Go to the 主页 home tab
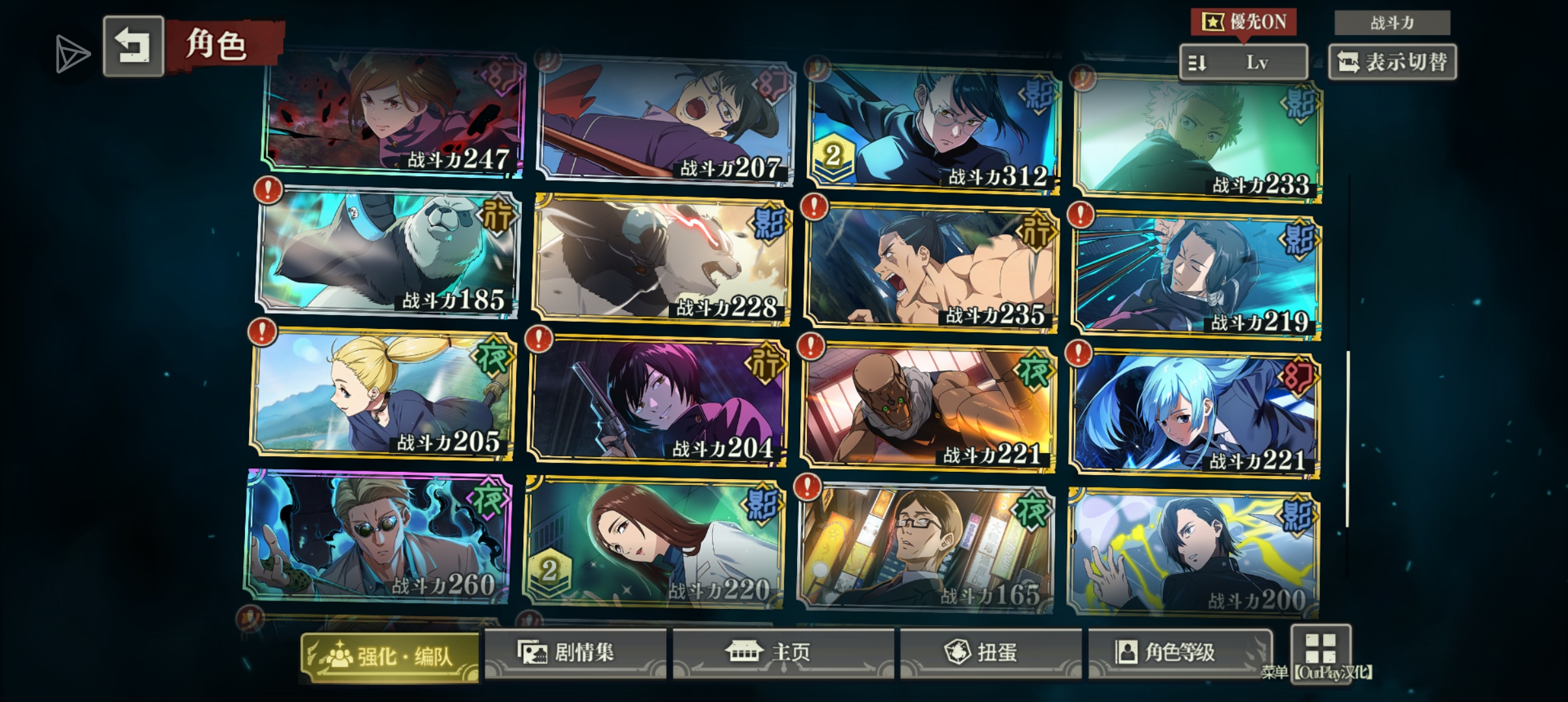This screenshot has width=1568, height=702. [x=783, y=653]
